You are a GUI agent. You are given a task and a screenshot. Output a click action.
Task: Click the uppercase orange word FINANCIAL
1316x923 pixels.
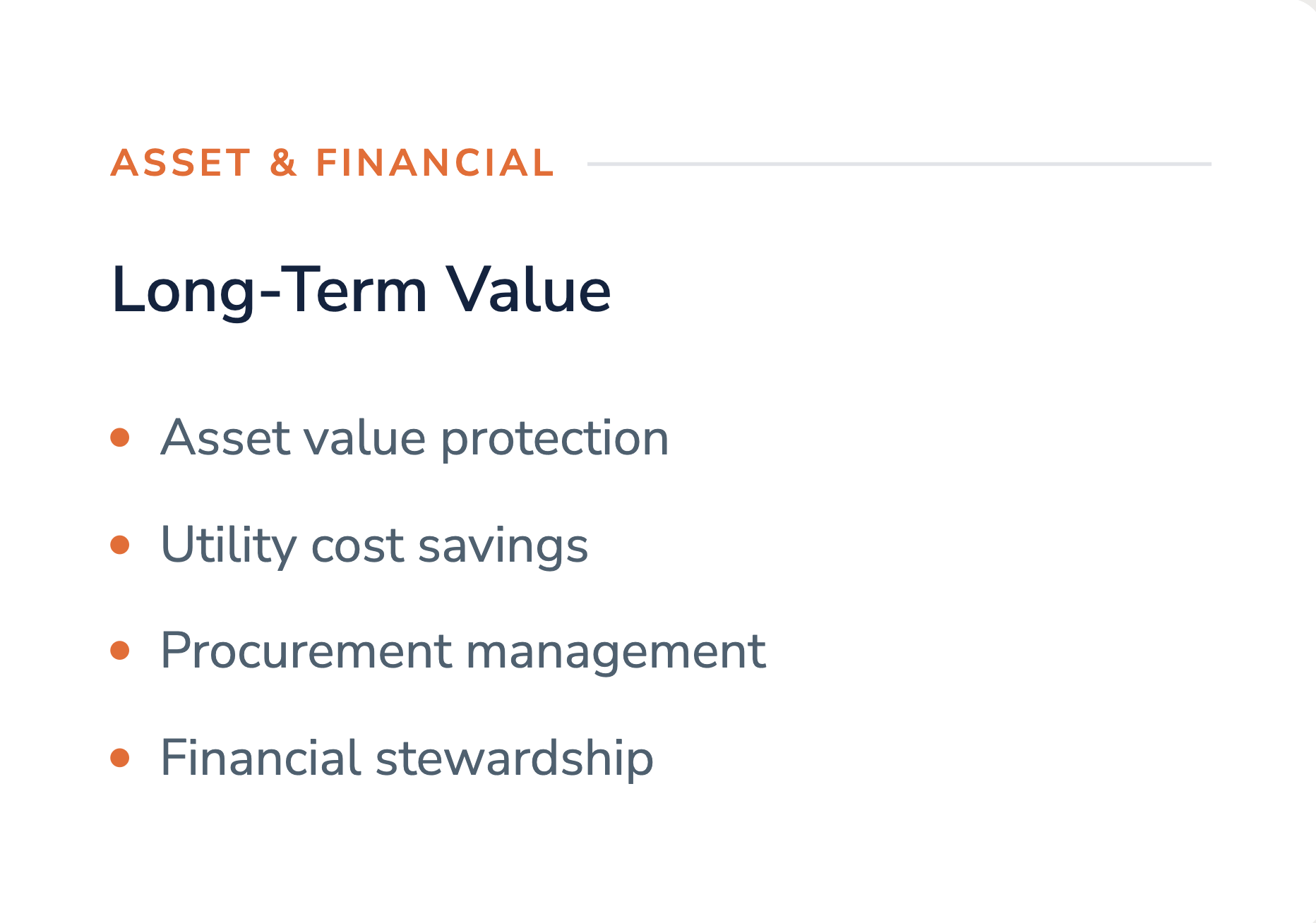click(x=435, y=163)
